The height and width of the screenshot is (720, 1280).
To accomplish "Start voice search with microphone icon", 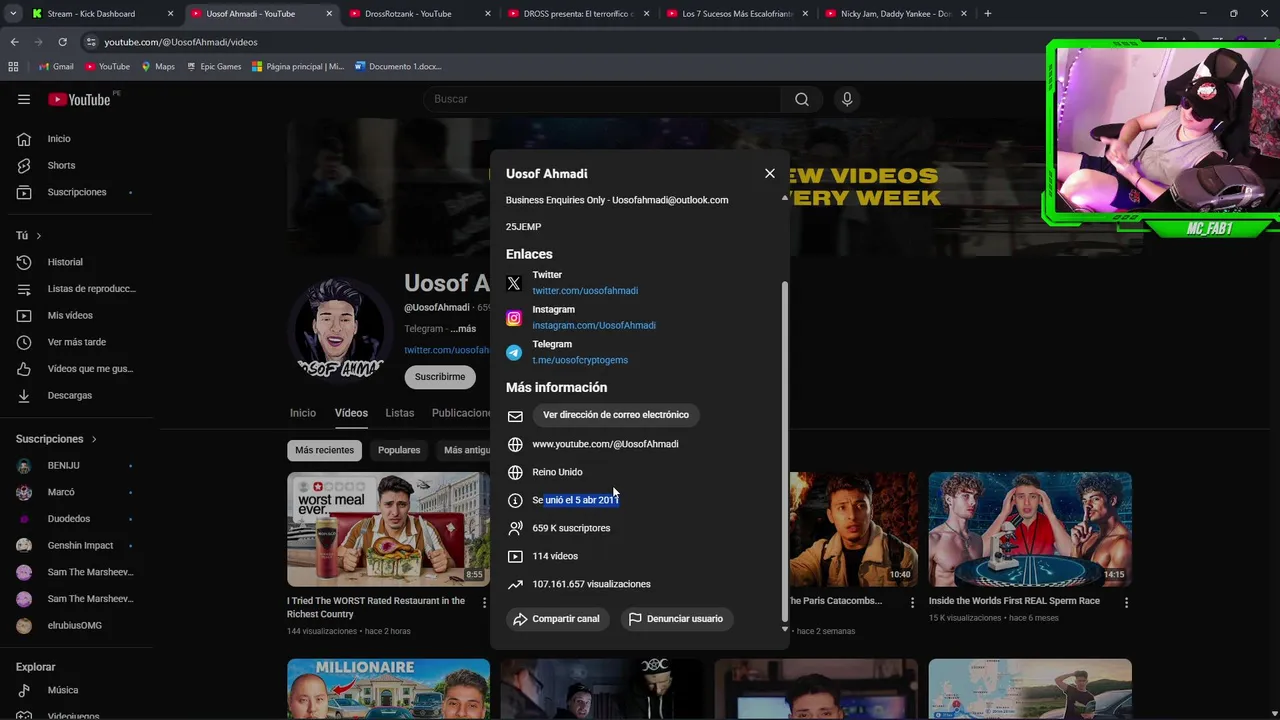I will (847, 99).
